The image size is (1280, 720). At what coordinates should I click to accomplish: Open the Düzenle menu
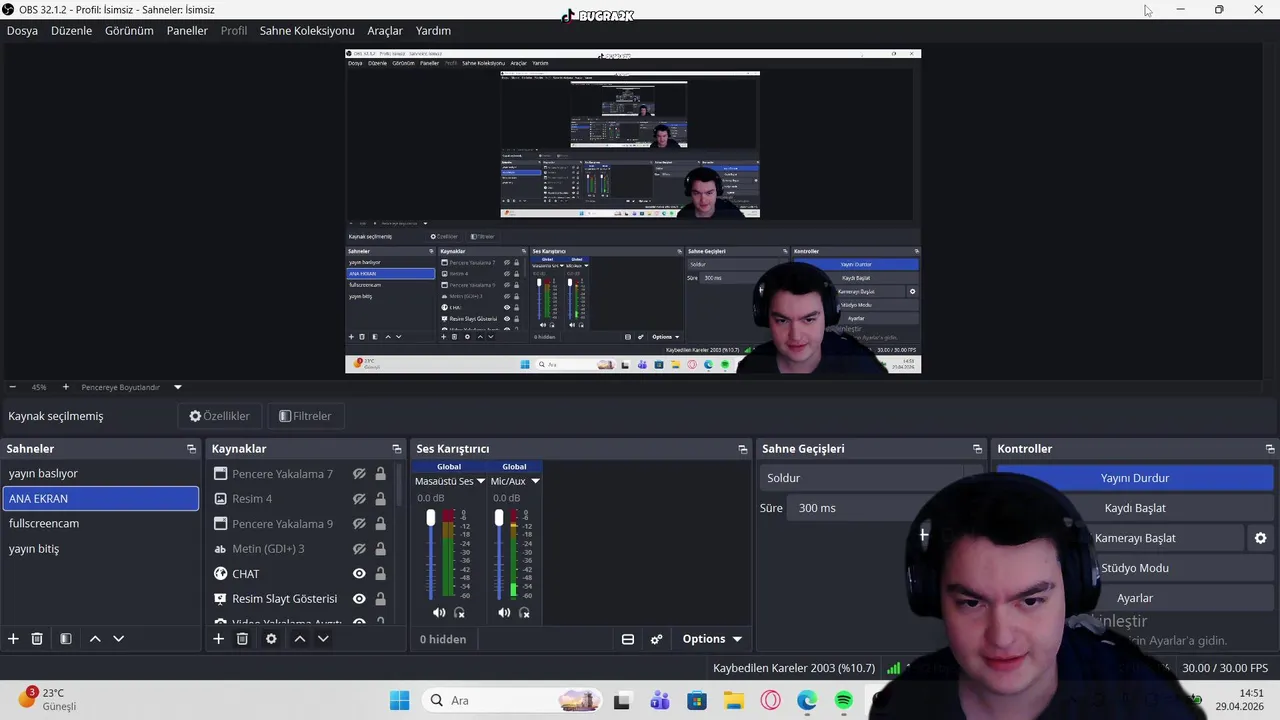click(71, 31)
